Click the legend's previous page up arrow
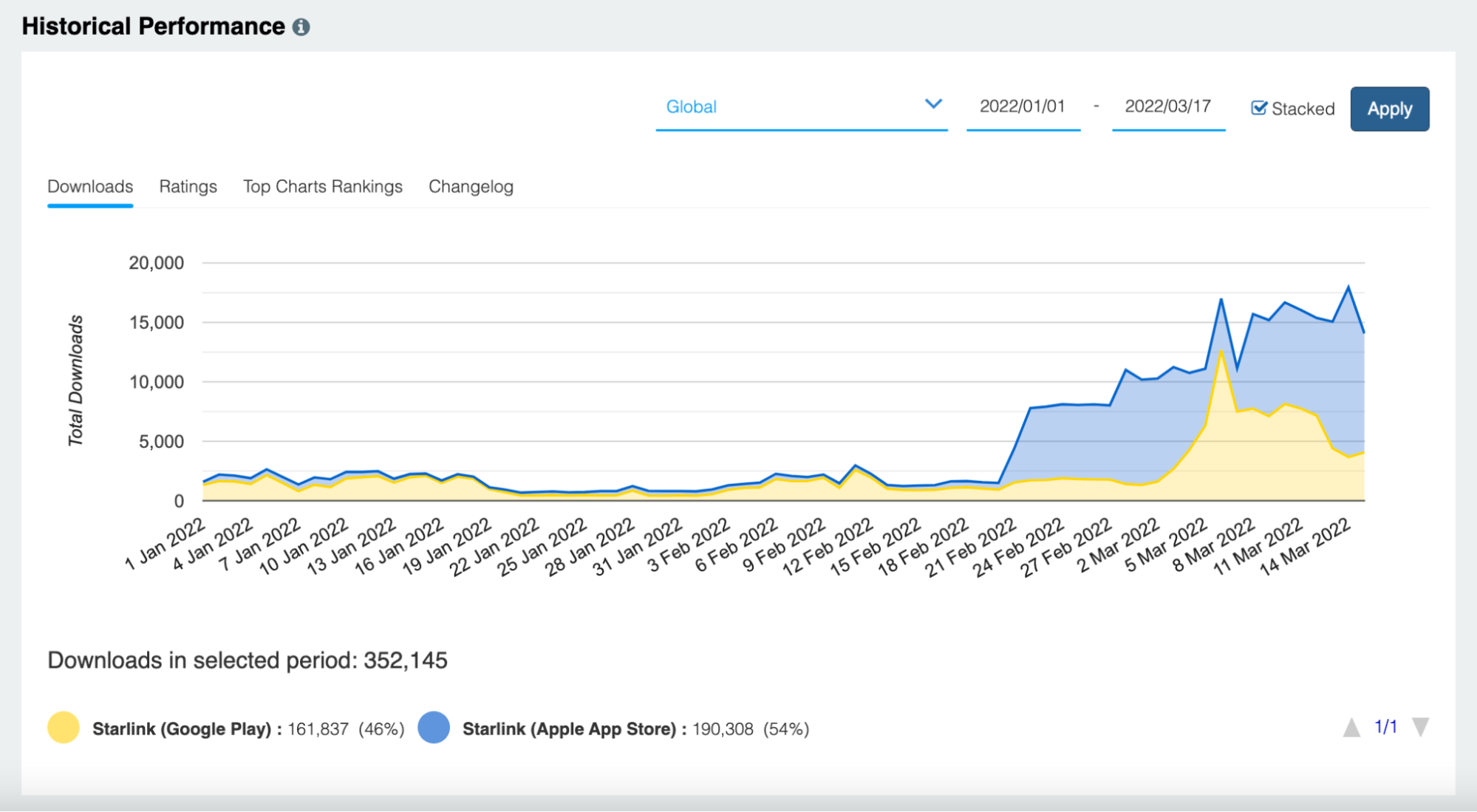The width and height of the screenshot is (1477, 812). coord(1351,728)
